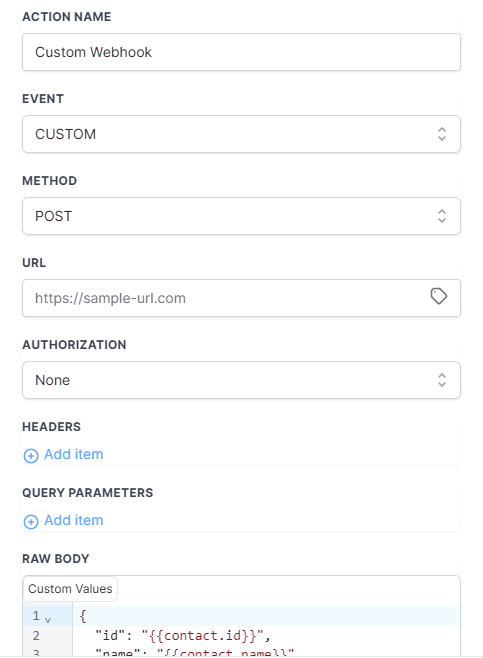Click the tag icon in URL field
The height and width of the screenshot is (658, 483).
[439, 296]
